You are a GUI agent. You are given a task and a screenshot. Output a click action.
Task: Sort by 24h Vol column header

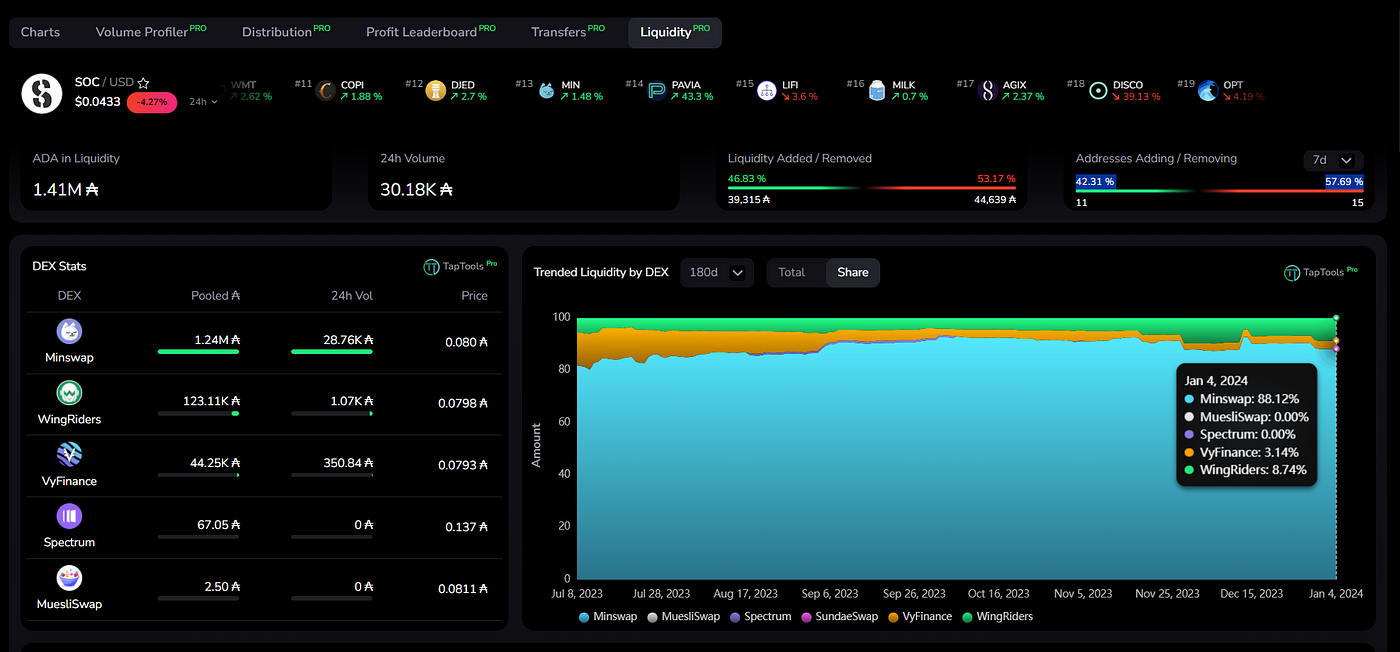click(351, 295)
